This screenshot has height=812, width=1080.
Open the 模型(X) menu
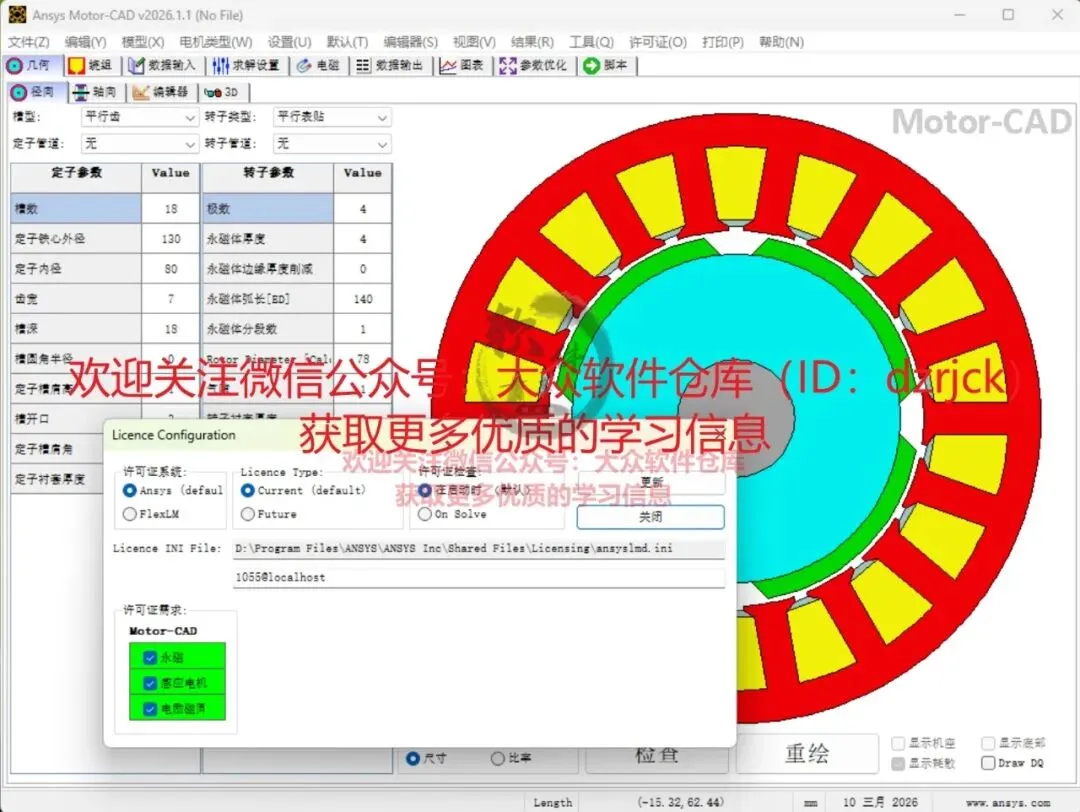tap(143, 42)
